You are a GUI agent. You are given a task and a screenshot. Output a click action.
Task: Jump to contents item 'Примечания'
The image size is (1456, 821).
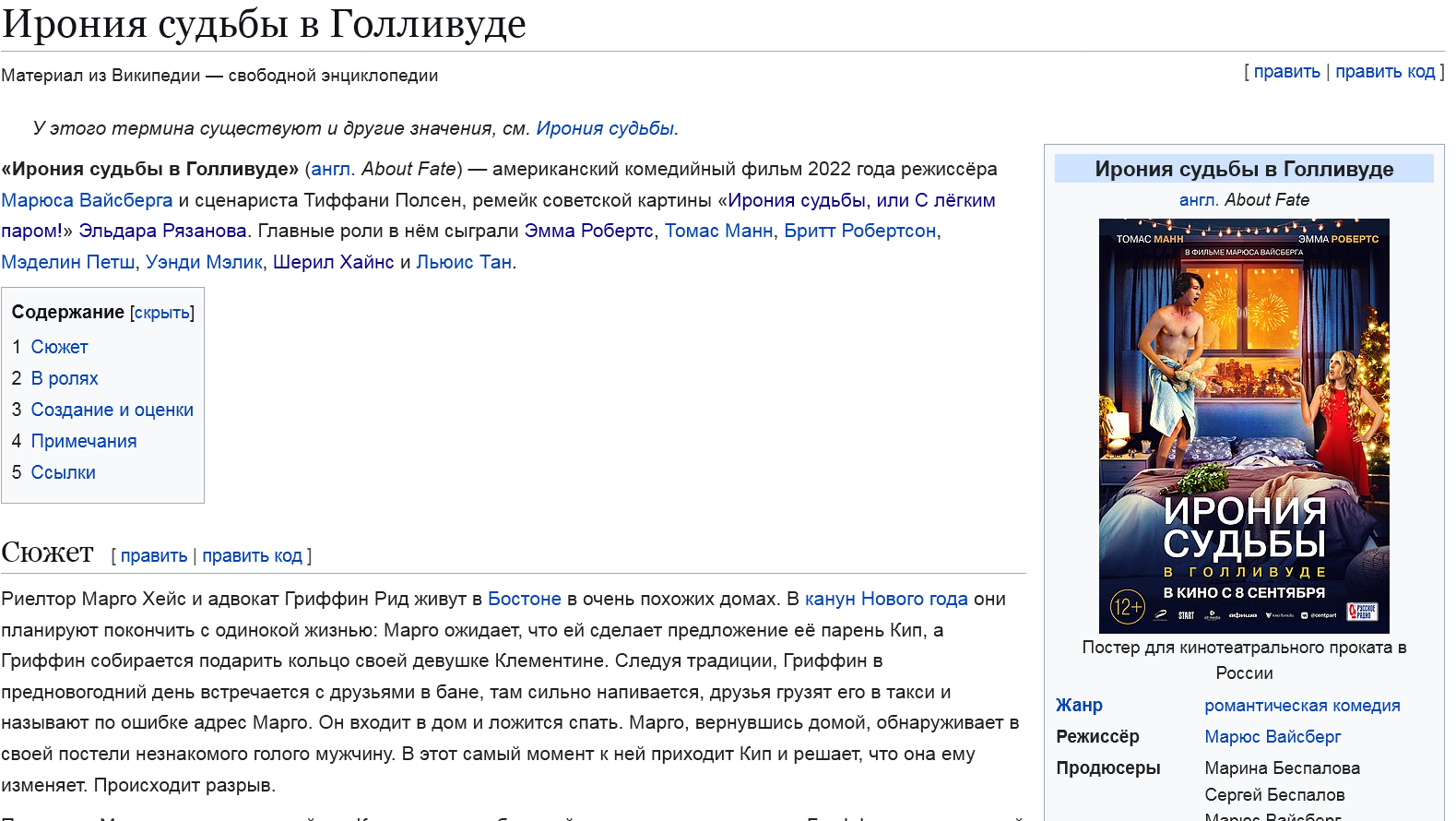pyautogui.click(x=84, y=441)
